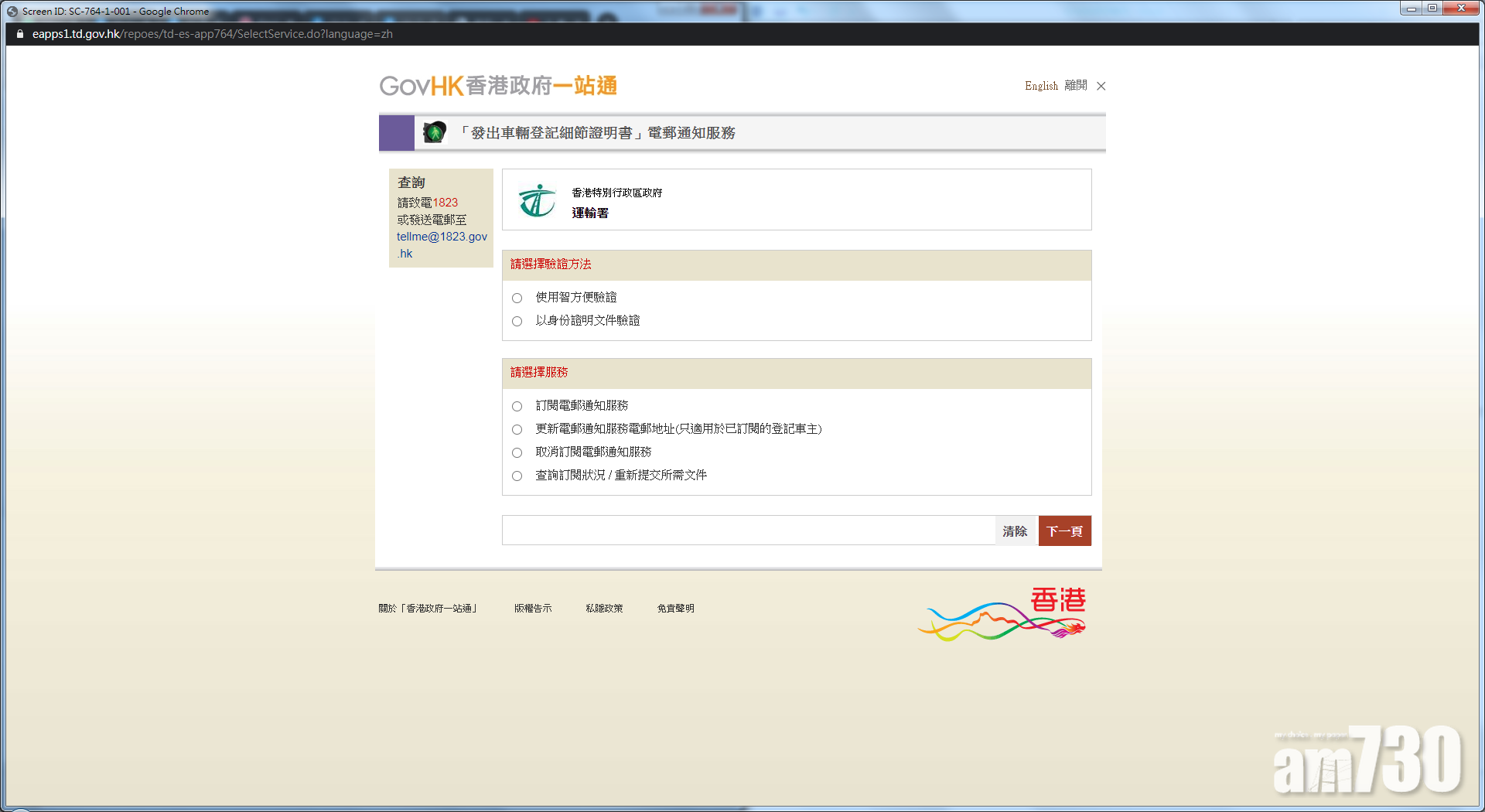Select 以身份證明文件驗證 authentication option
The width and height of the screenshot is (1485, 812).
(x=517, y=321)
